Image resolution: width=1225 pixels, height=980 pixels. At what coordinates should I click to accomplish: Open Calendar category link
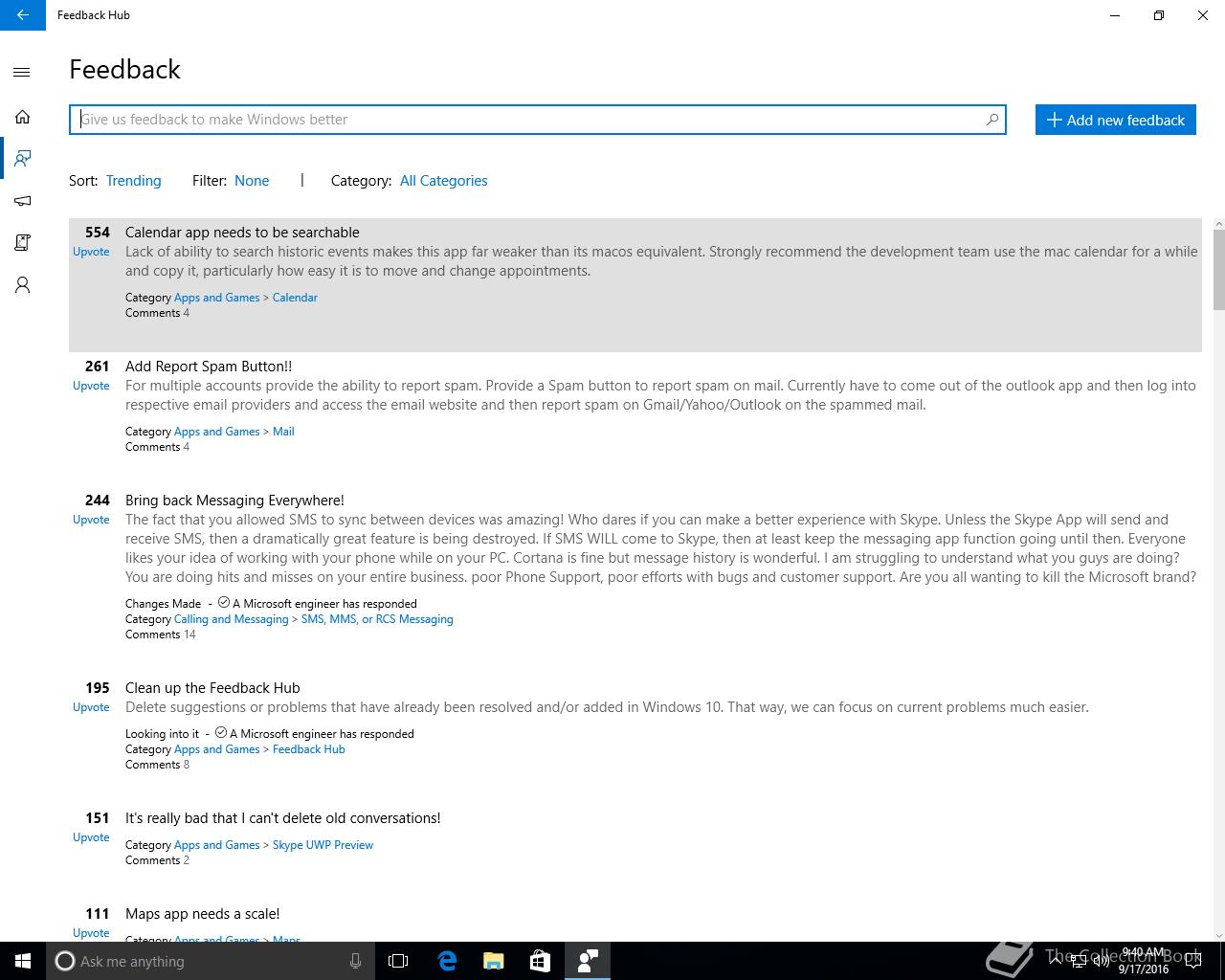point(295,298)
